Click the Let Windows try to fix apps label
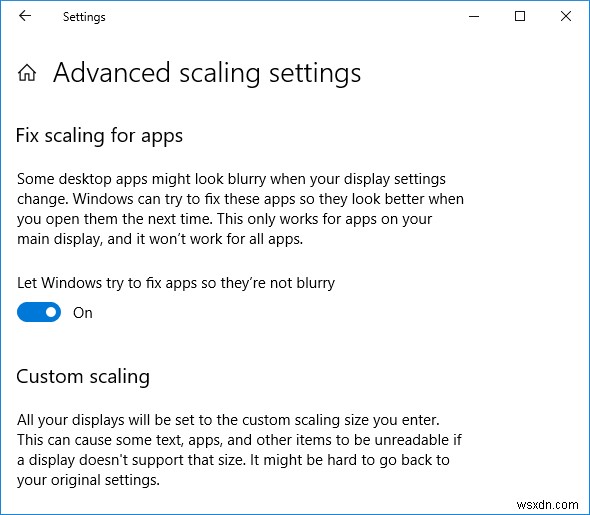The width and height of the screenshot is (590, 515). [x=176, y=283]
